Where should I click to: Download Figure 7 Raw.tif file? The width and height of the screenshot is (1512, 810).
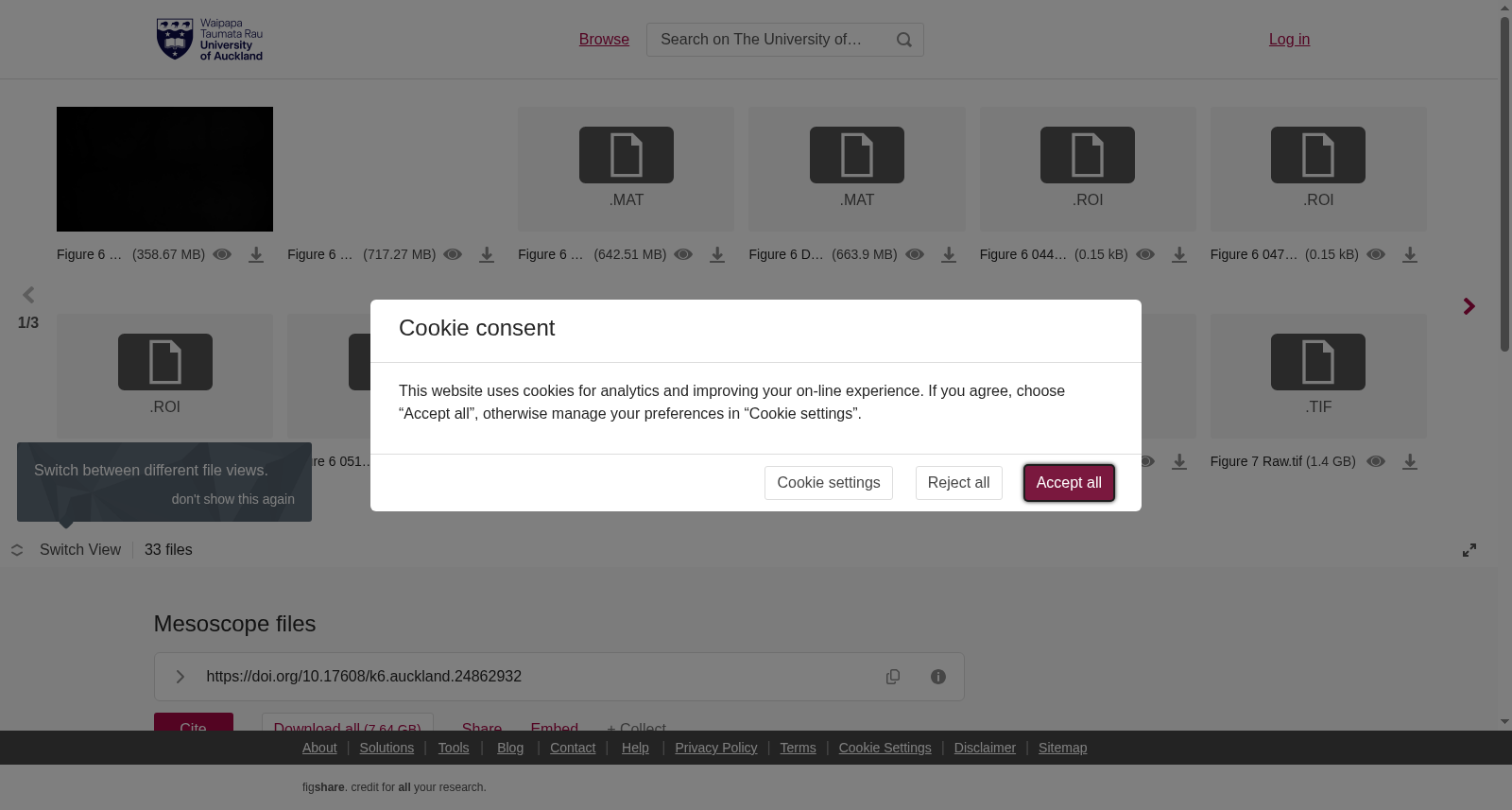point(1410,462)
